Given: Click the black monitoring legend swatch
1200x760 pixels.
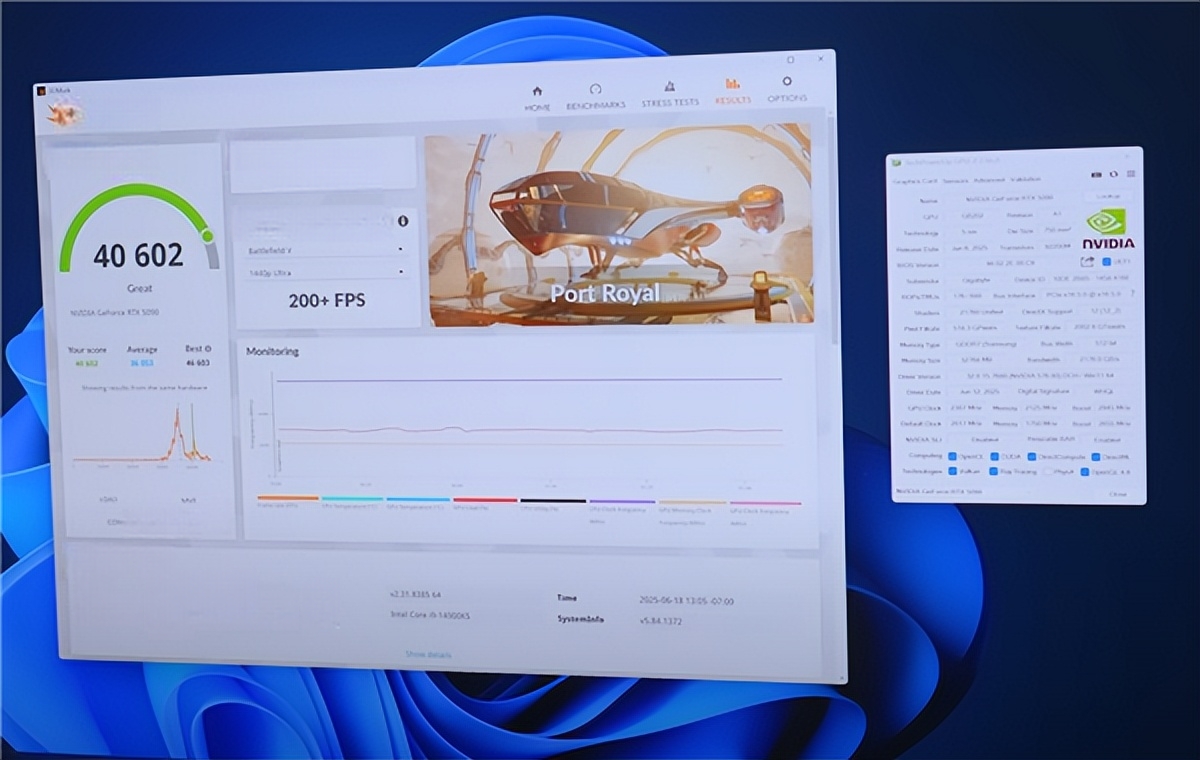Looking at the screenshot, I should coord(553,500).
